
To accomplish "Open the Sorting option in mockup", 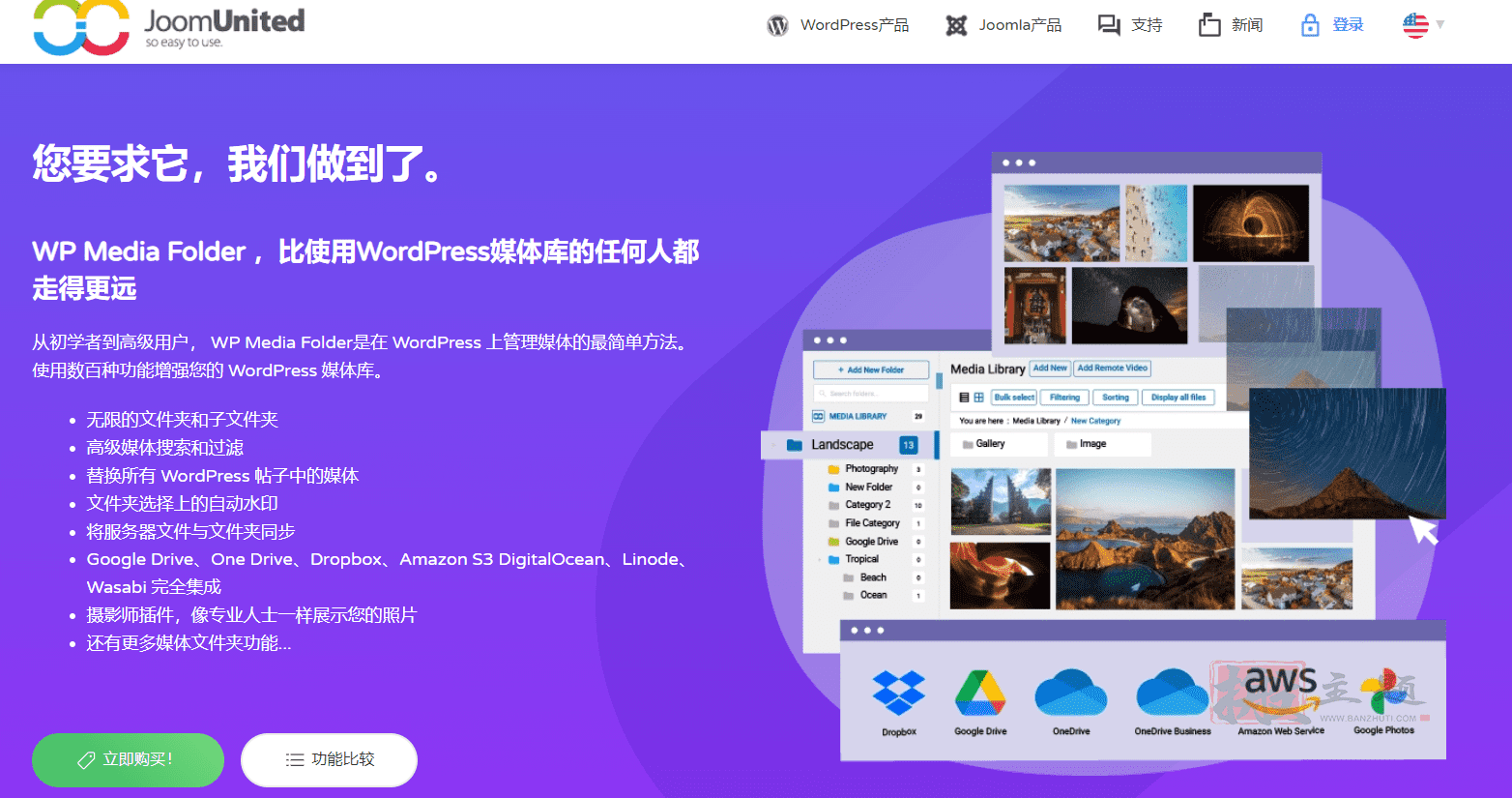I will (x=1116, y=398).
